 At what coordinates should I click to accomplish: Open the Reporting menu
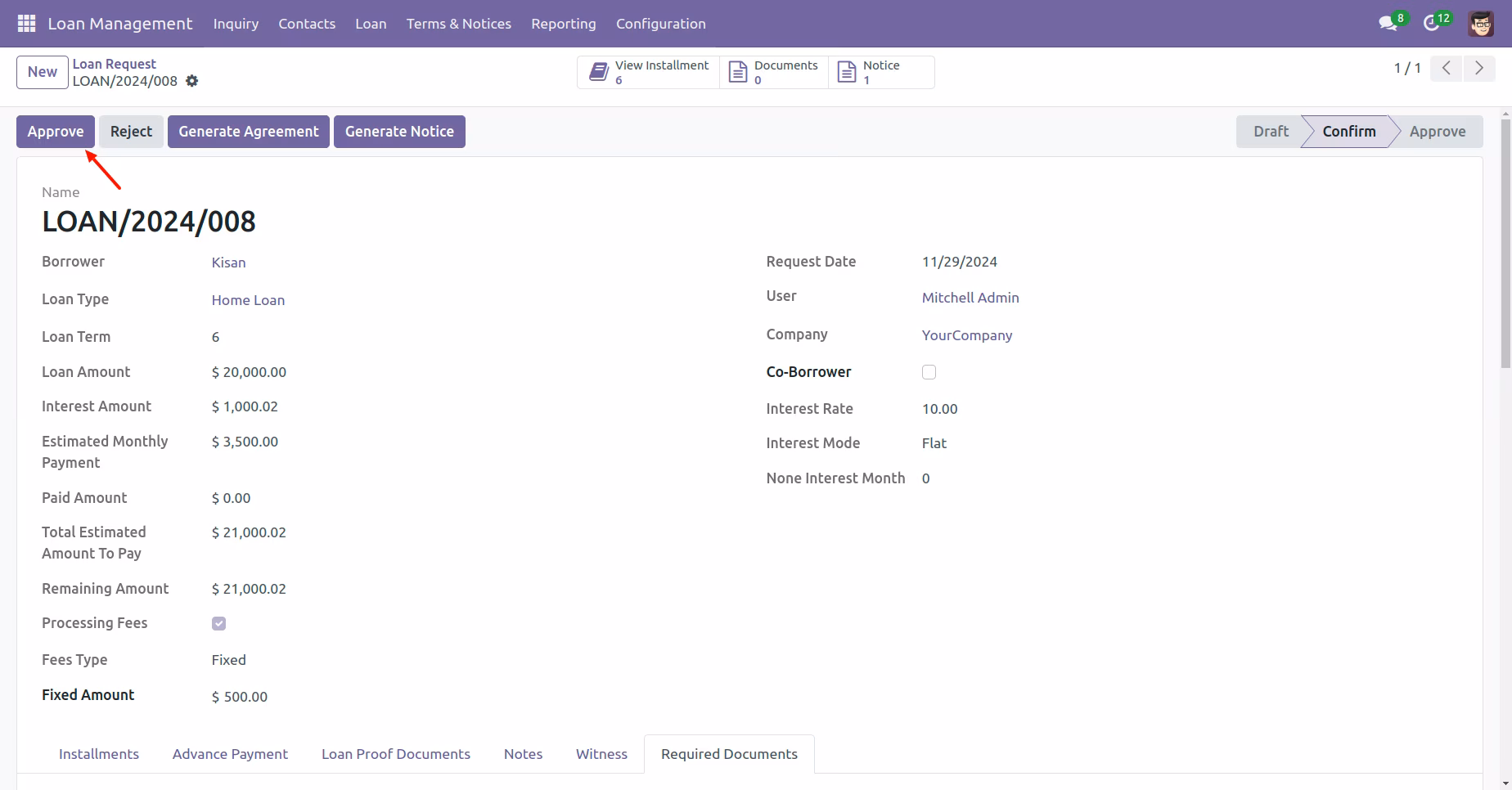[x=564, y=24]
